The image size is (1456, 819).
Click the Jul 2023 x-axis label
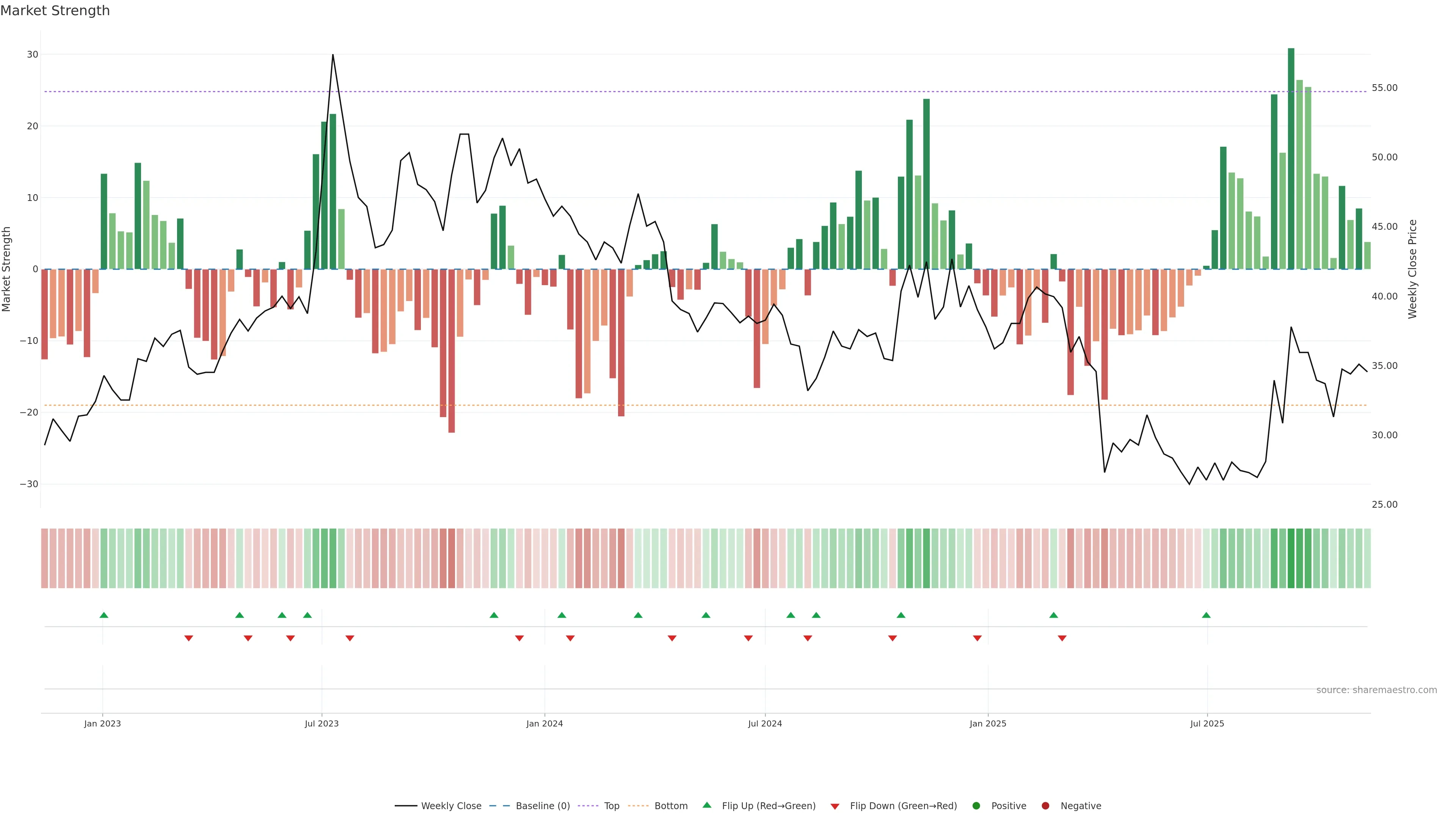(322, 723)
